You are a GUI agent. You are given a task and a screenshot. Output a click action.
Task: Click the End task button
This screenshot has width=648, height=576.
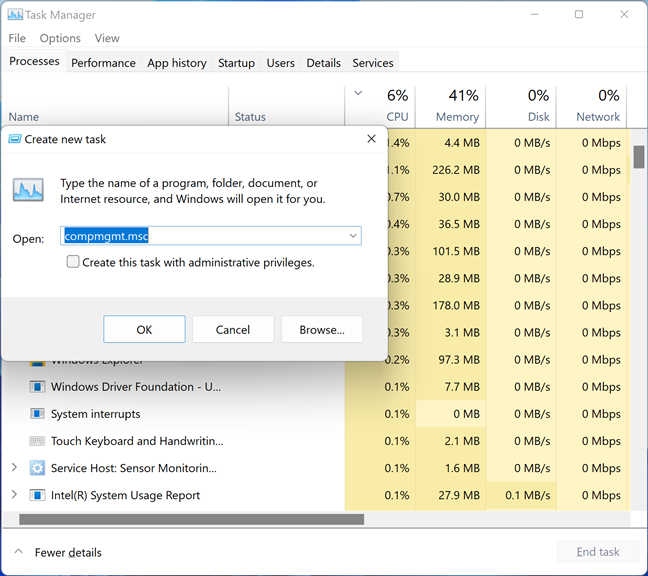[x=598, y=552]
